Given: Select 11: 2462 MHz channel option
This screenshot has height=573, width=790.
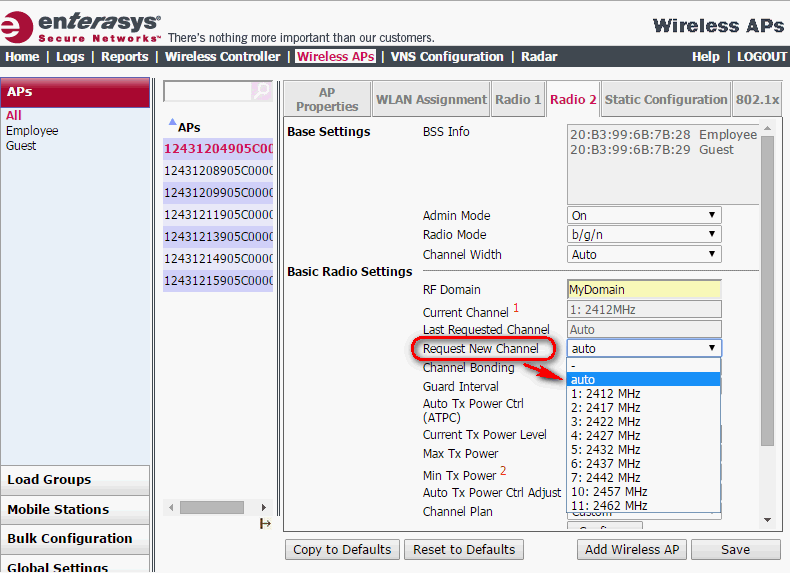Looking at the screenshot, I should (x=609, y=506).
